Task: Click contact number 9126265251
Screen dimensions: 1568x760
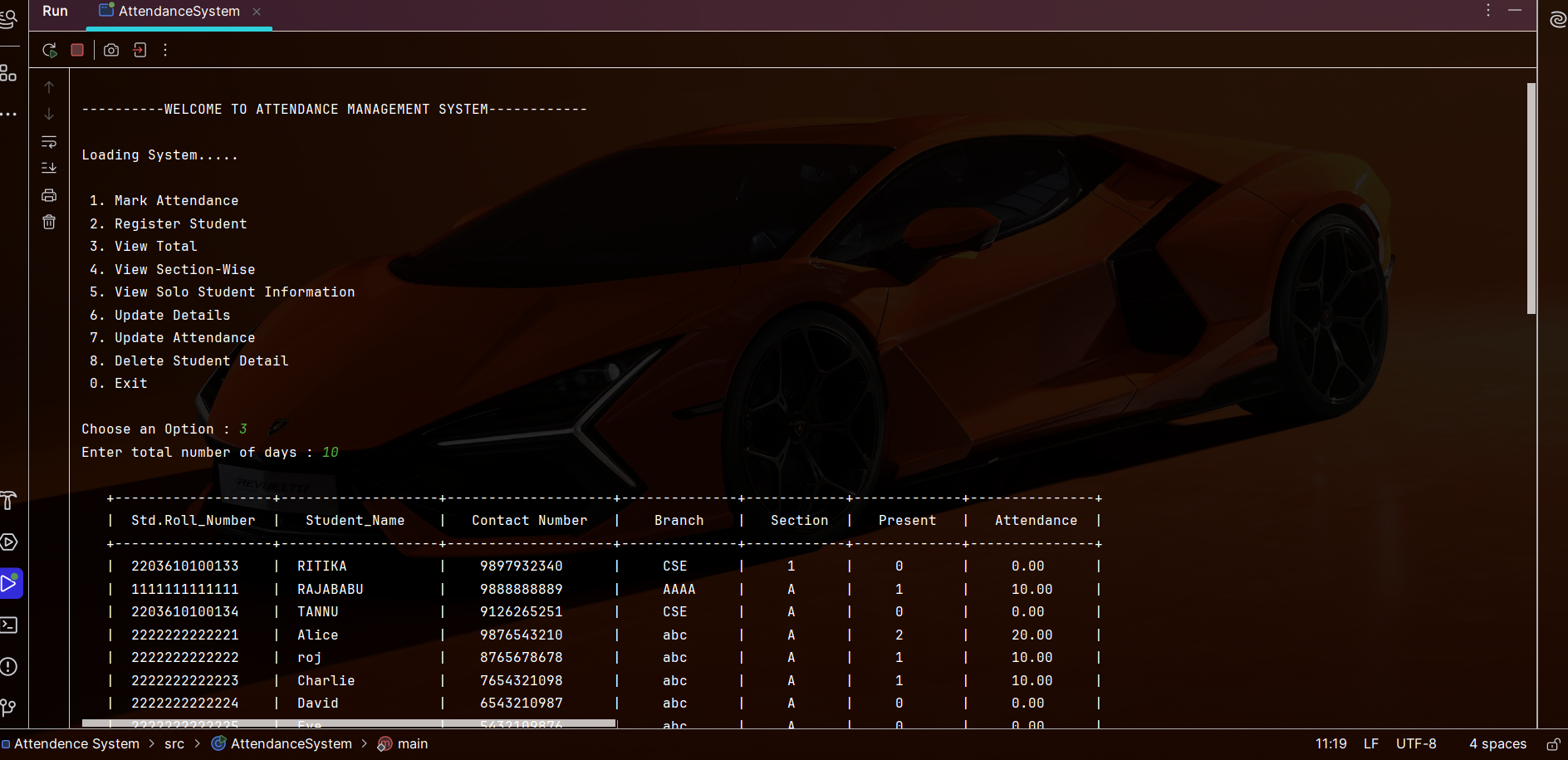Action: 522,612
